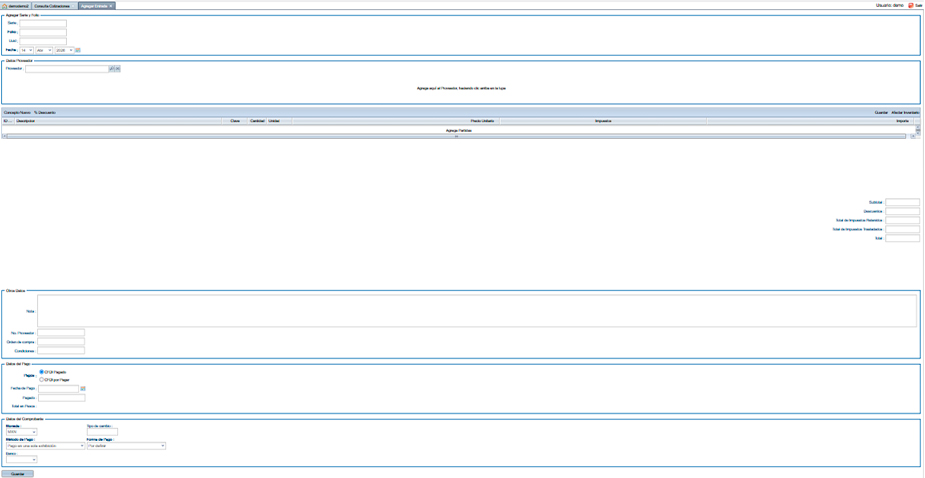Expand the Forma de Pago dropdown
This screenshot has width=925, height=478.
pyautogui.click(x=126, y=446)
